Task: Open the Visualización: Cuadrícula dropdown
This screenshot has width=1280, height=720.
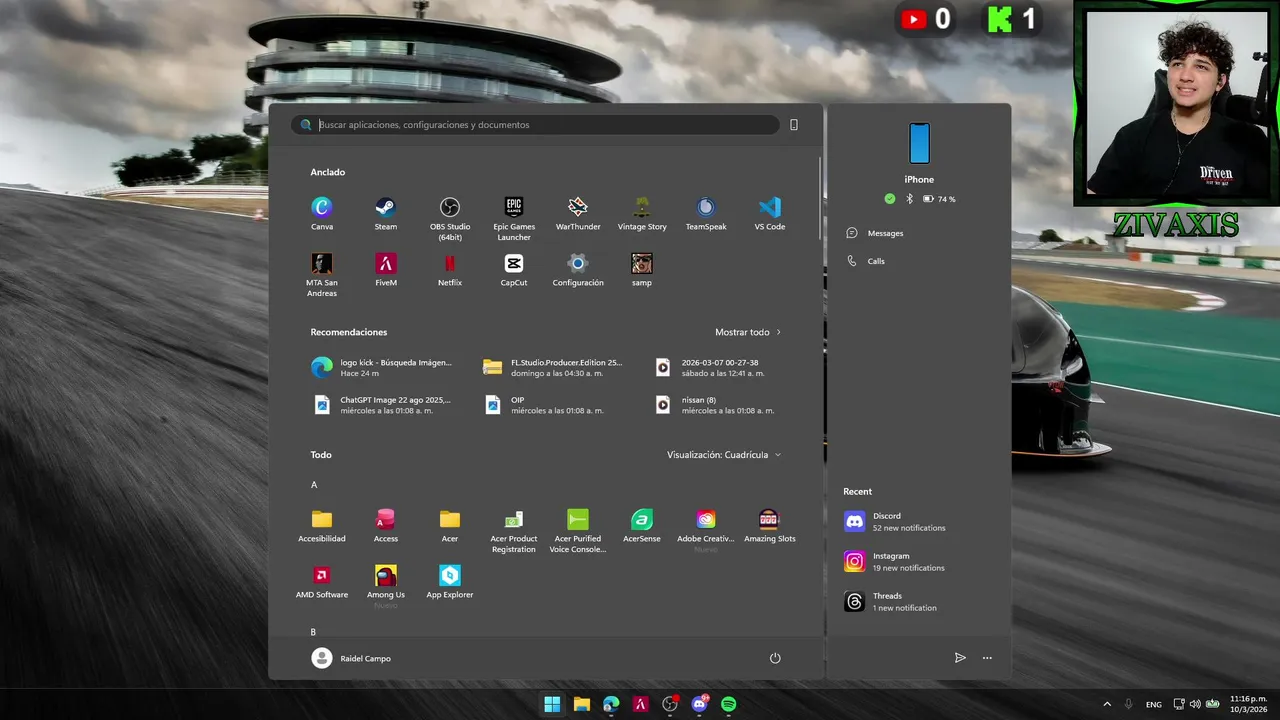Action: point(724,455)
